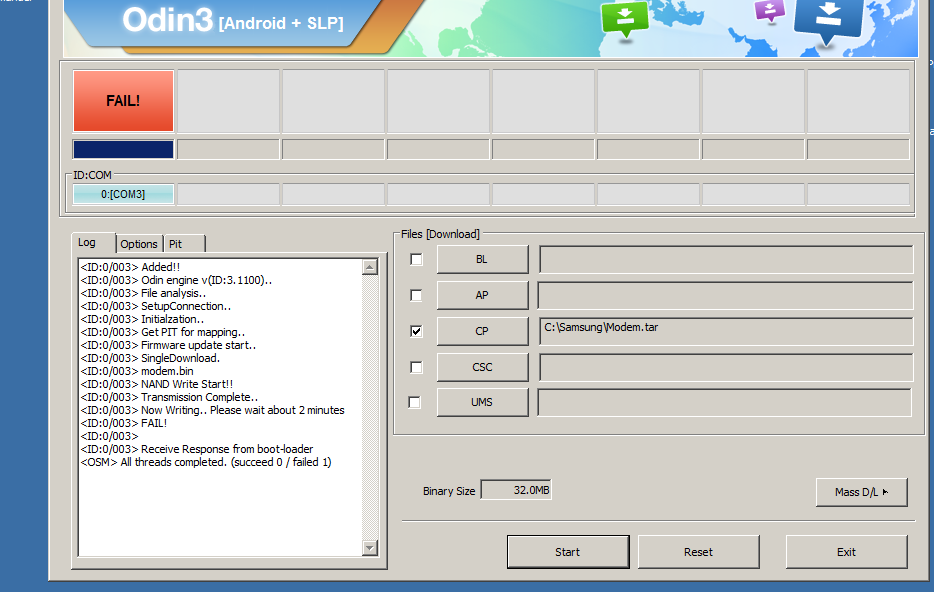This screenshot has height=592, width=934.
Task: Click the 'Binary Size' label
Action: coord(449,491)
